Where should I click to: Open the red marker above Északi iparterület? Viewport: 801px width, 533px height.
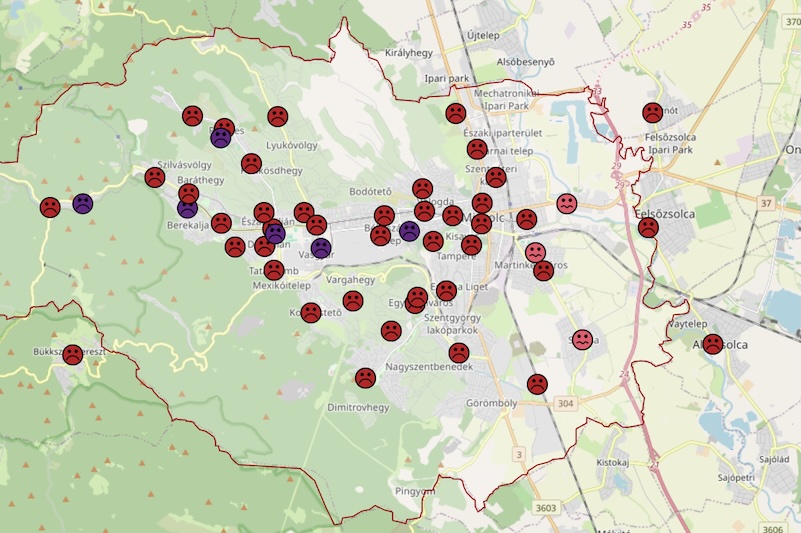pyautogui.click(x=456, y=113)
